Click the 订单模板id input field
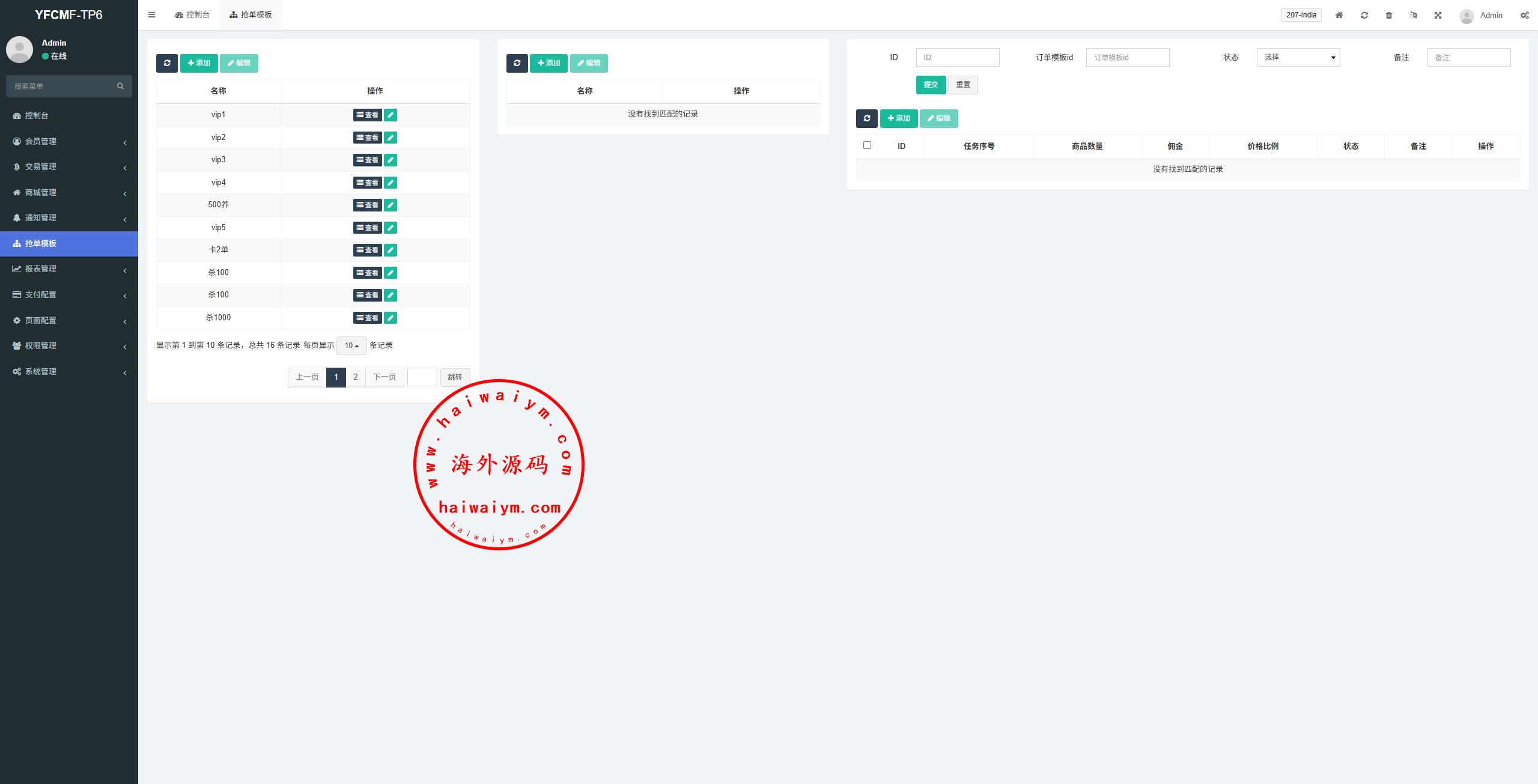The width and height of the screenshot is (1538, 784). pyautogui.click(x=1127, y=57)
